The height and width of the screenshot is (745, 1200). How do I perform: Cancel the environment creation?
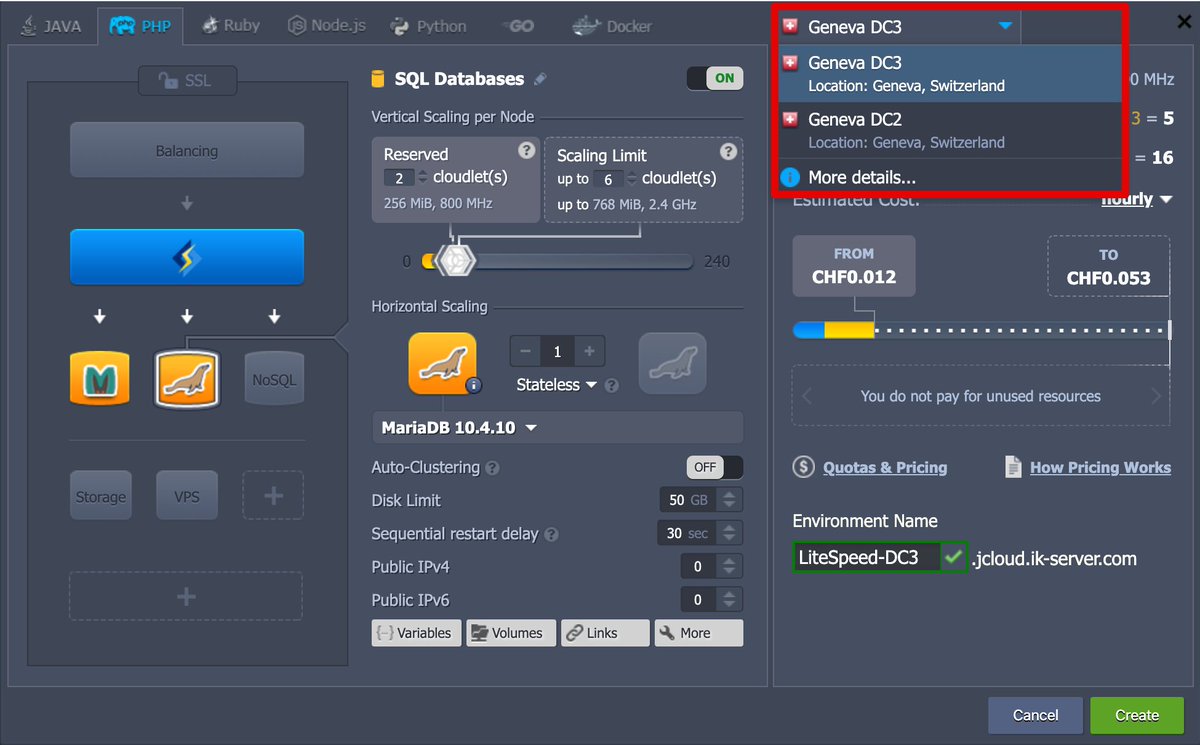click(1035, 715)
